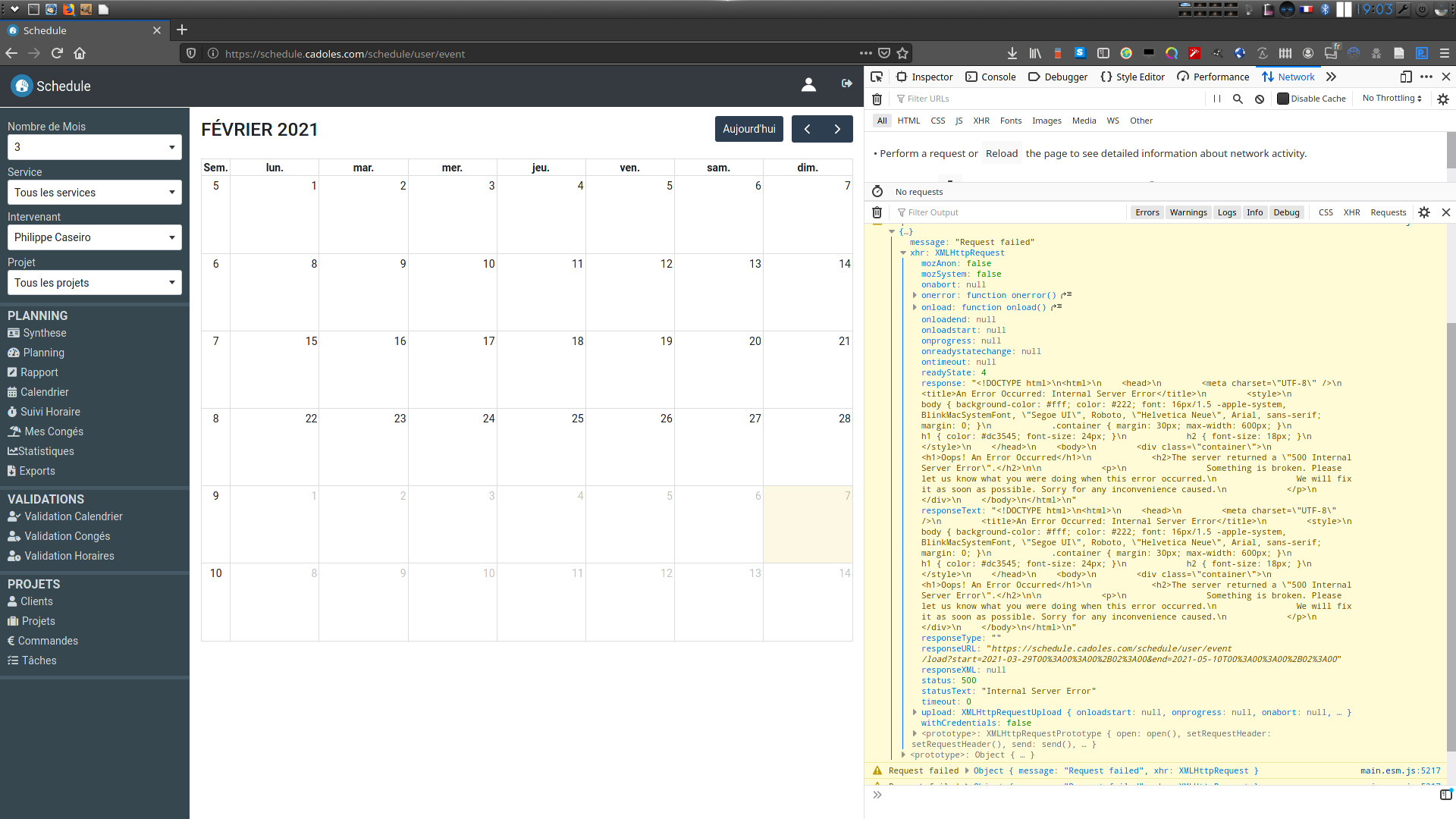Screen dimensions: 1456x819
Task: Open the Nombre de Mois dropdown
Action: pyautogui.click(x=95, y=147)
